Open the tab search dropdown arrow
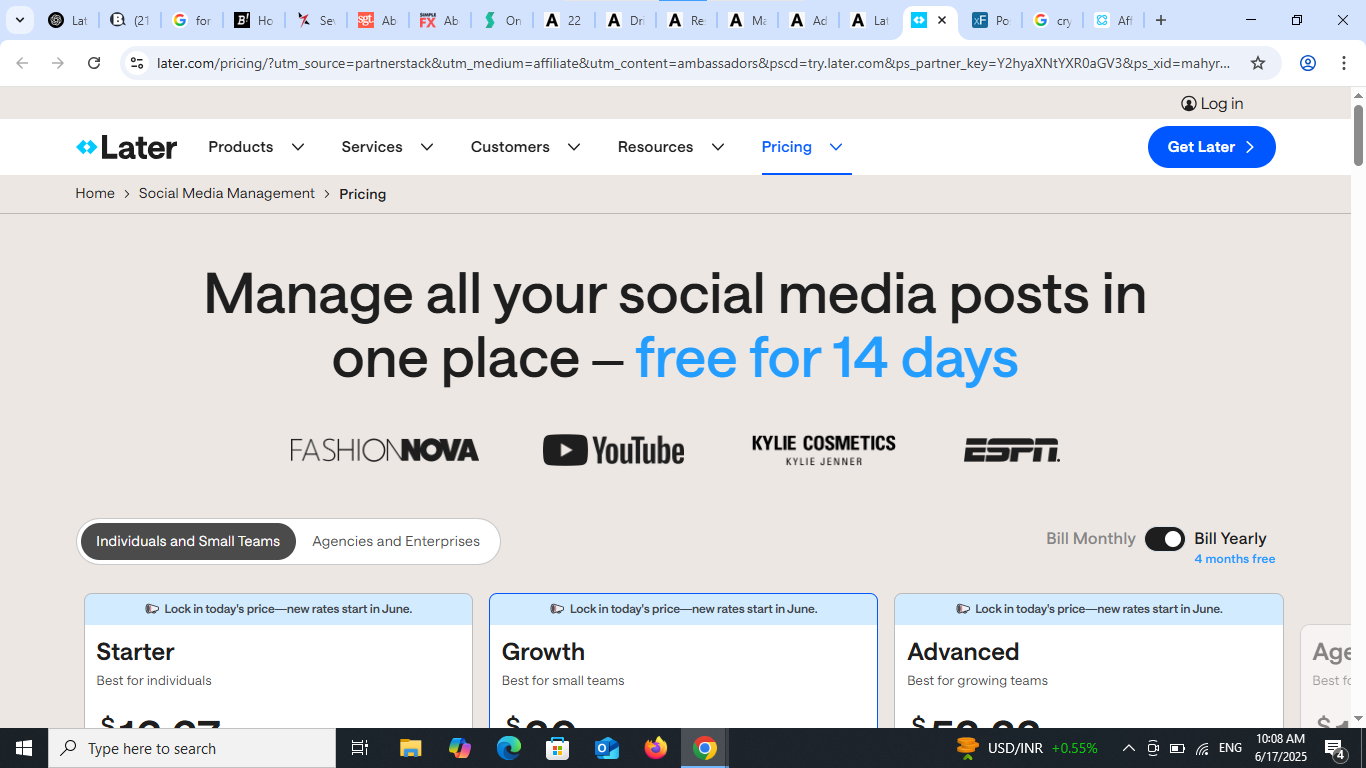 coord(19,20)
